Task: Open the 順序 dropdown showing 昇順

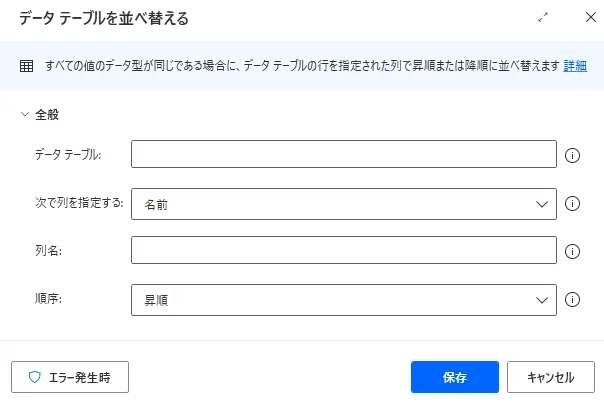Action: 343,299
